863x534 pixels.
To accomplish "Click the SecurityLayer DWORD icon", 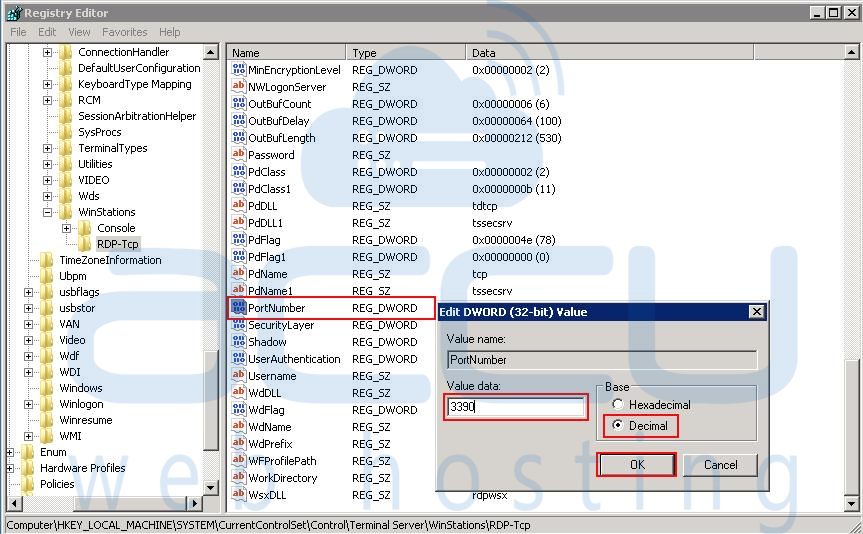I will [238, 325].
